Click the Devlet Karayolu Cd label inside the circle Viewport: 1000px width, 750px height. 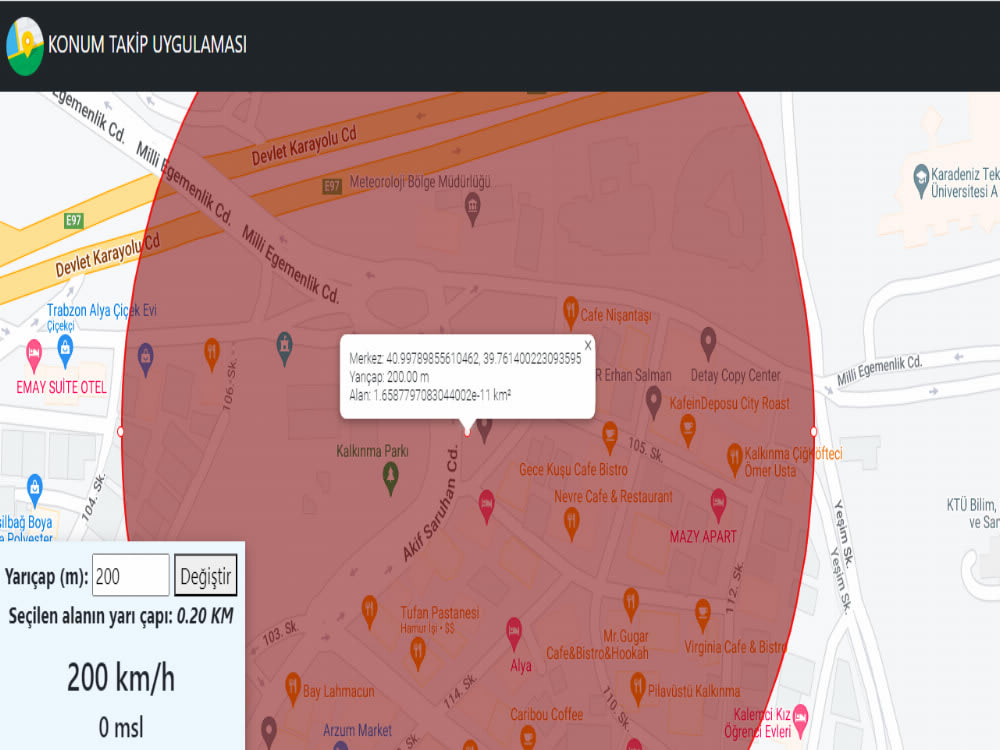[304, 145]
